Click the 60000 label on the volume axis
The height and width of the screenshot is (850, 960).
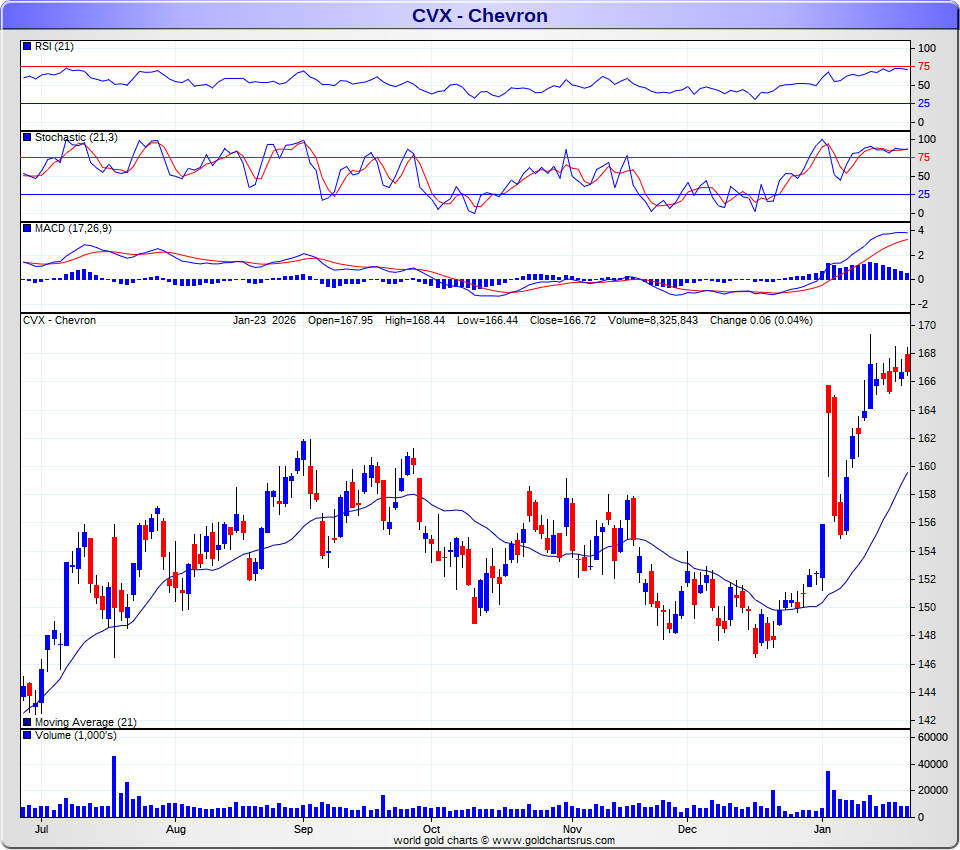932,738
